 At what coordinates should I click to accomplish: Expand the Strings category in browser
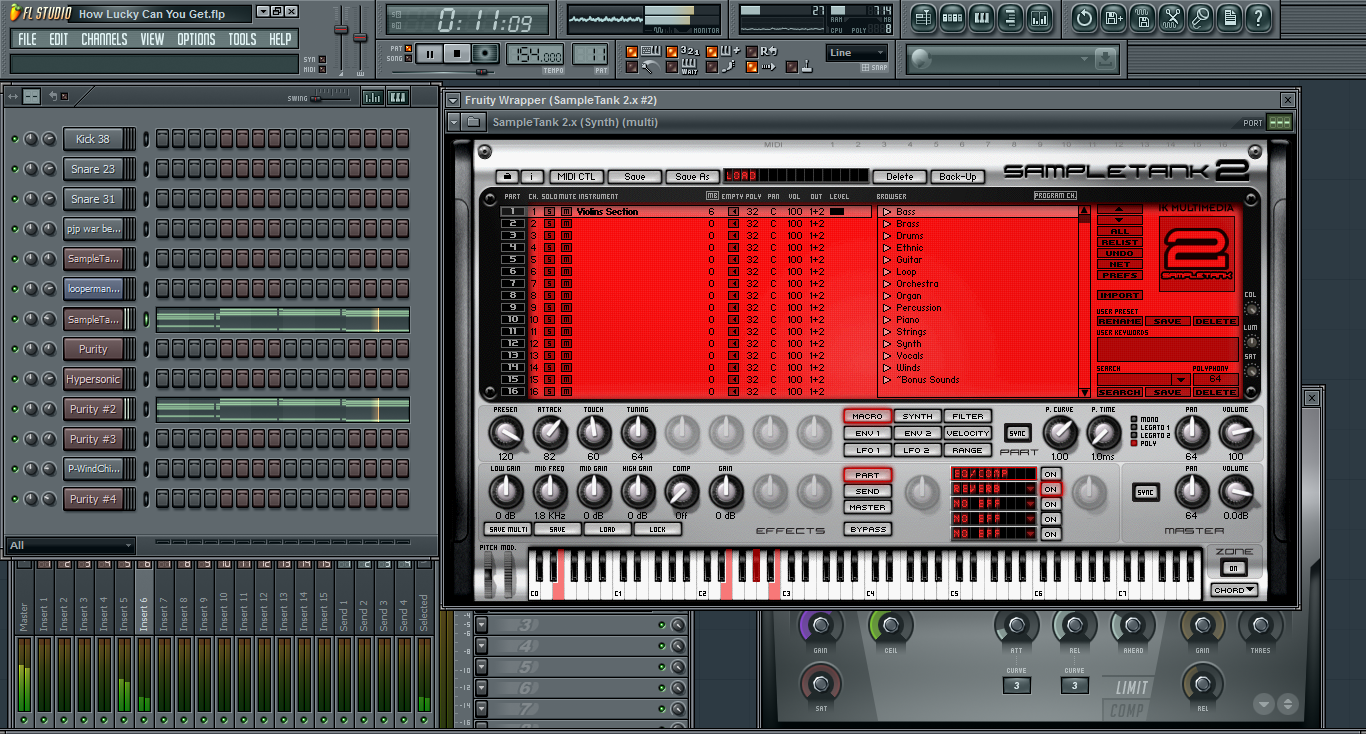(886, 332)
